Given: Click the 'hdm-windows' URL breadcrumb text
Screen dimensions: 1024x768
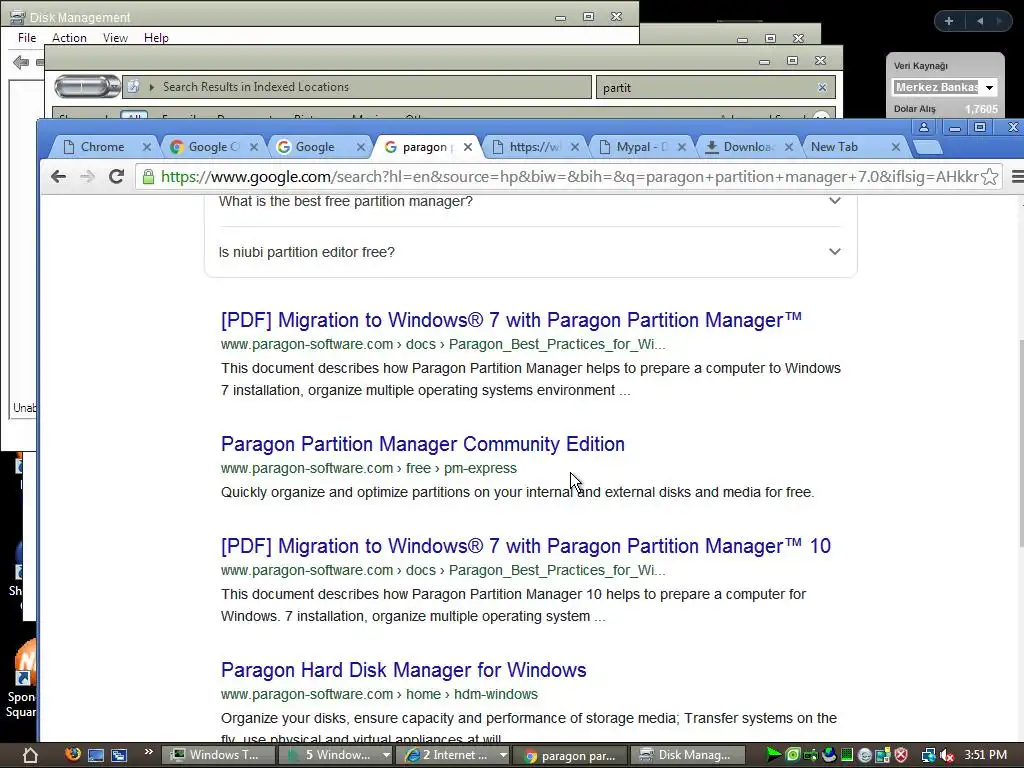Looking at the screenshot, I should (496, 694).
